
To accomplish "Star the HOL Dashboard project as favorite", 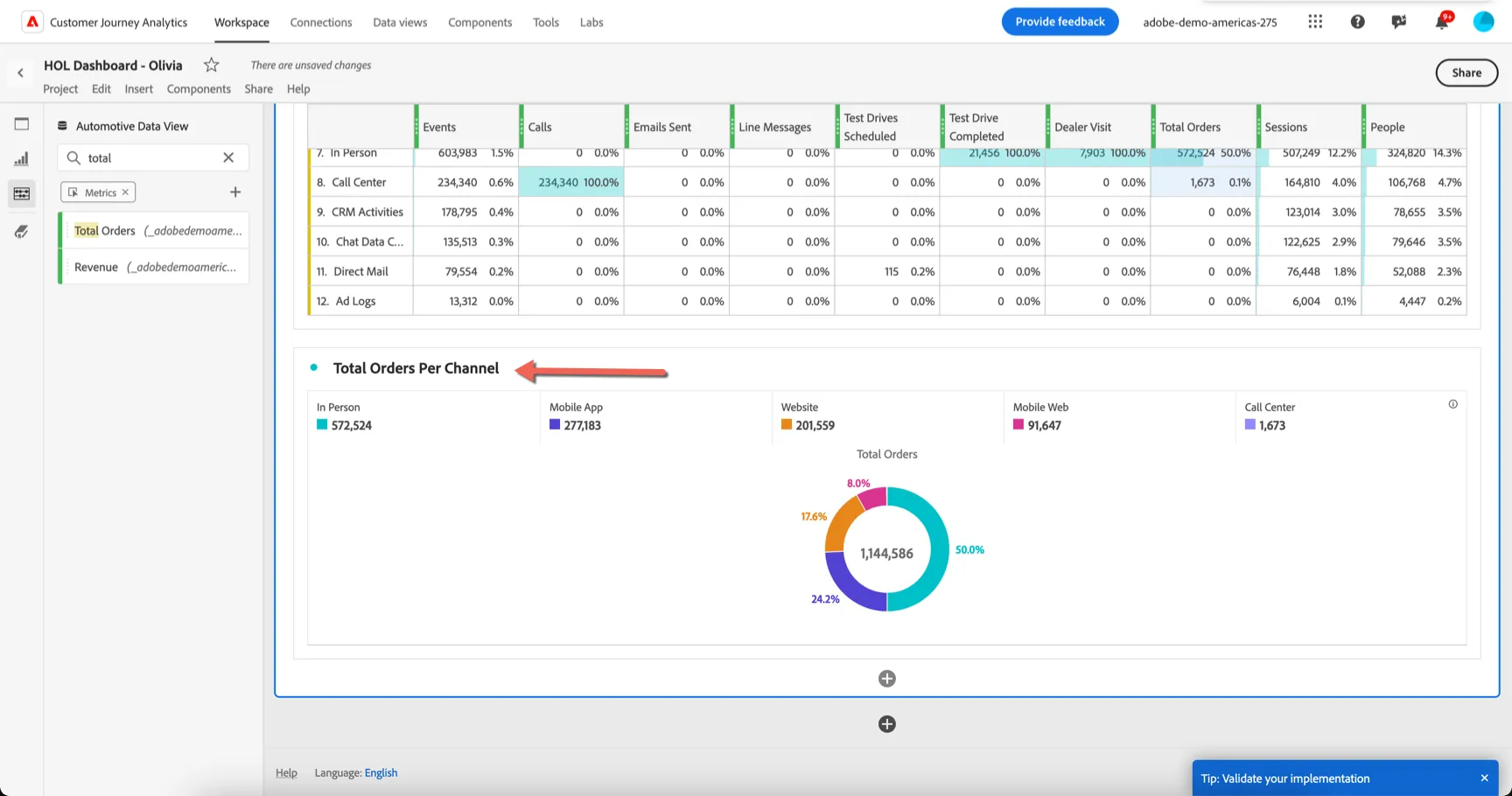I will (x=211, y=65).
